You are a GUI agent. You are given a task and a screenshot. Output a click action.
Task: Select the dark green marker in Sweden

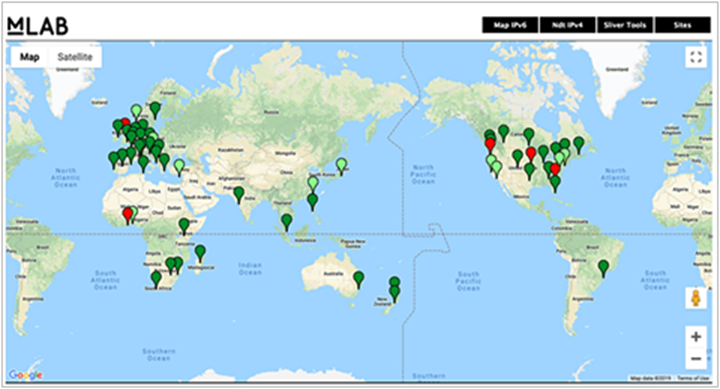(155, 109)
